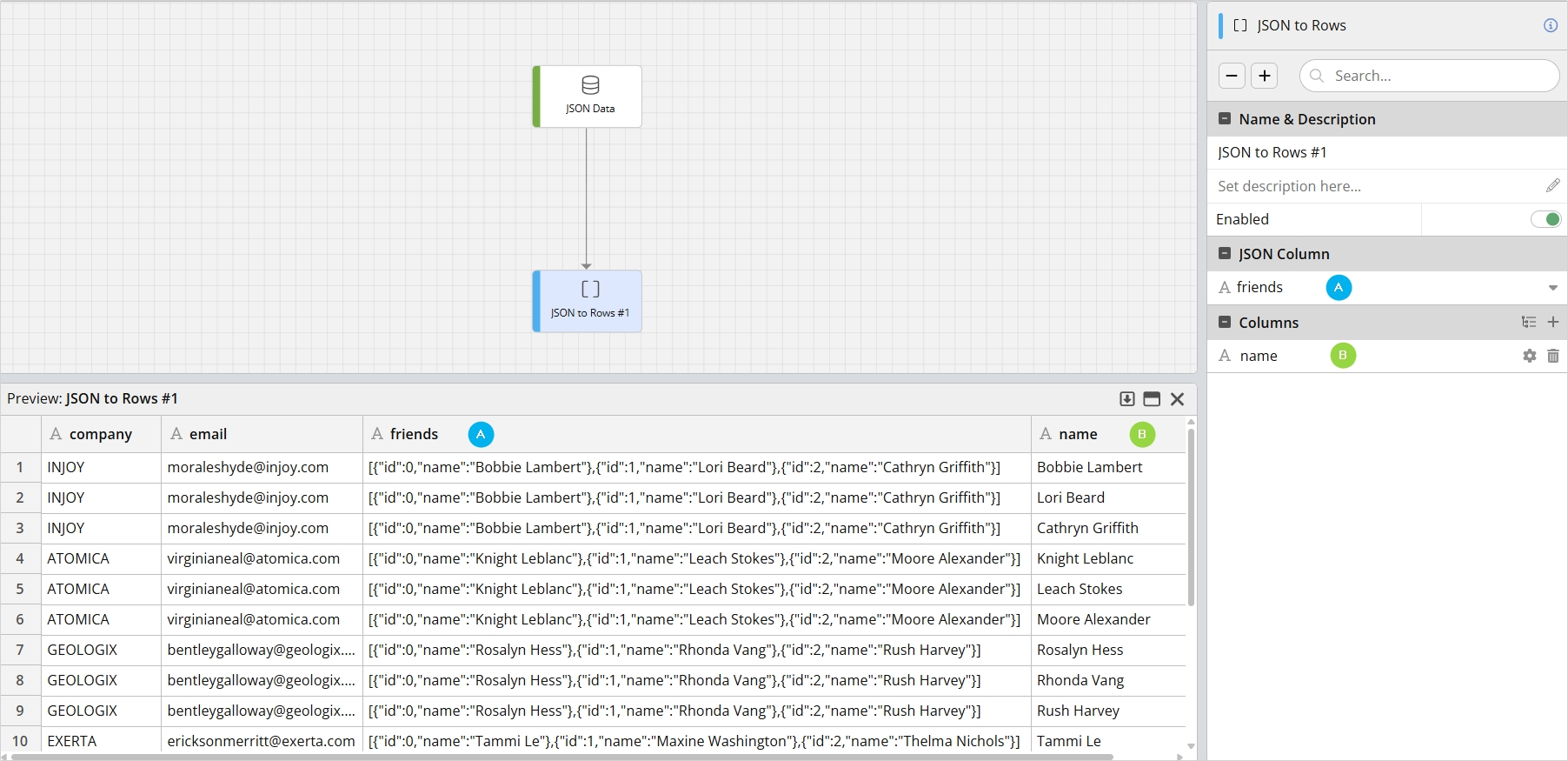Collapse the Name & Description section
Screen dimensions: 1568x761
1225,119
